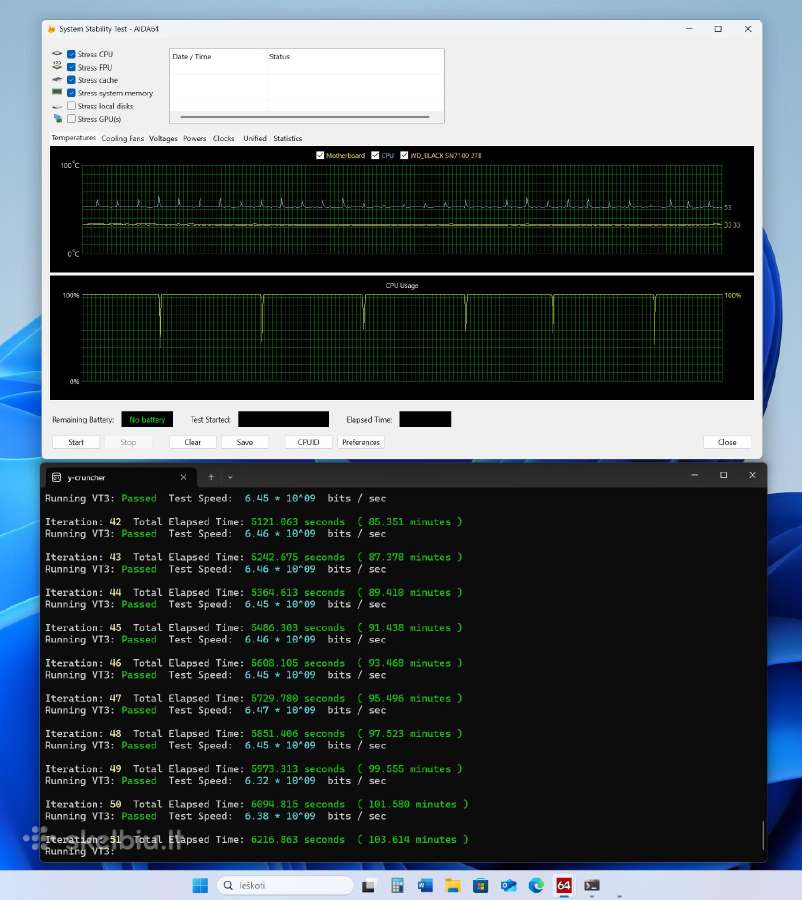Toggle the Stress CPU checkbox

(71, 54)
